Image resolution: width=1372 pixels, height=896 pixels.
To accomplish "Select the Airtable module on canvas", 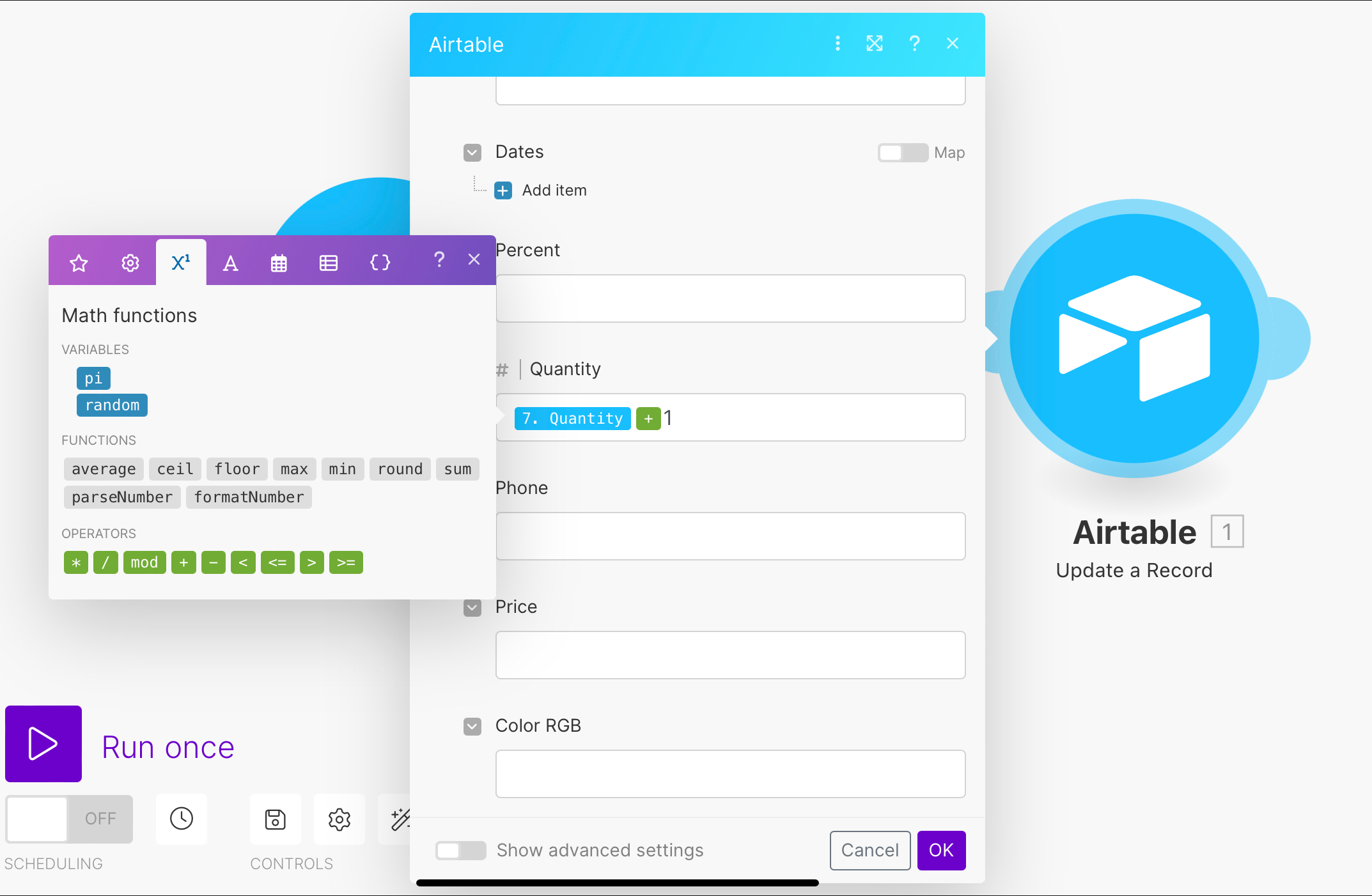I will (1134, 339).
